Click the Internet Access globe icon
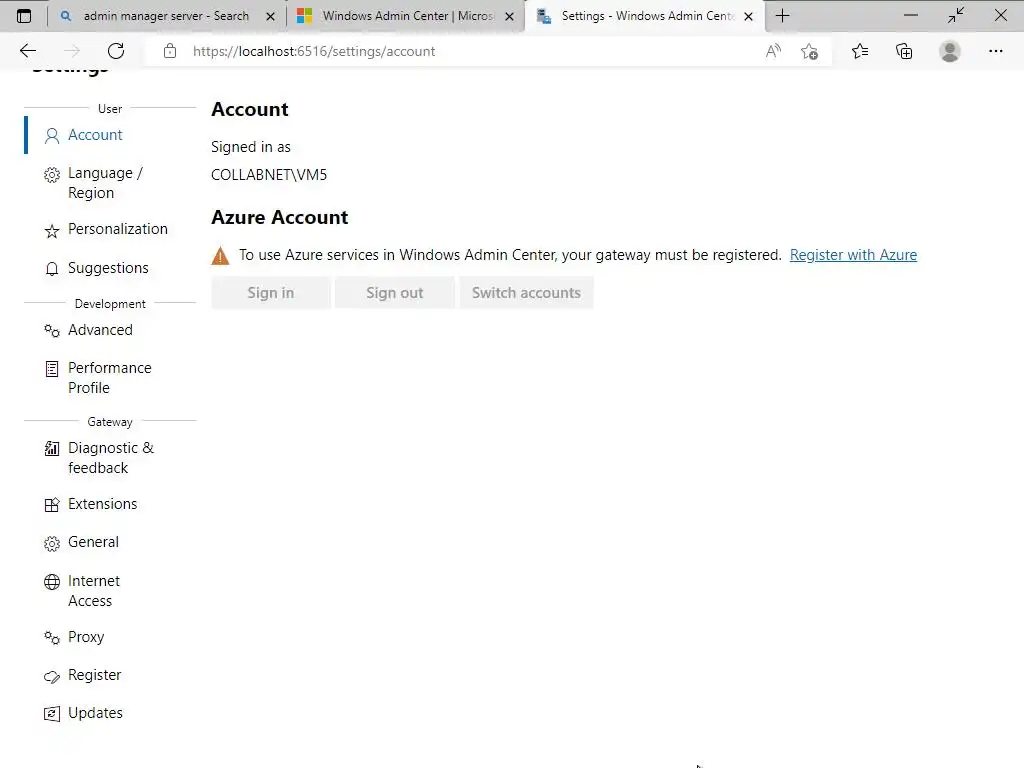 click(x=52, y=582)
